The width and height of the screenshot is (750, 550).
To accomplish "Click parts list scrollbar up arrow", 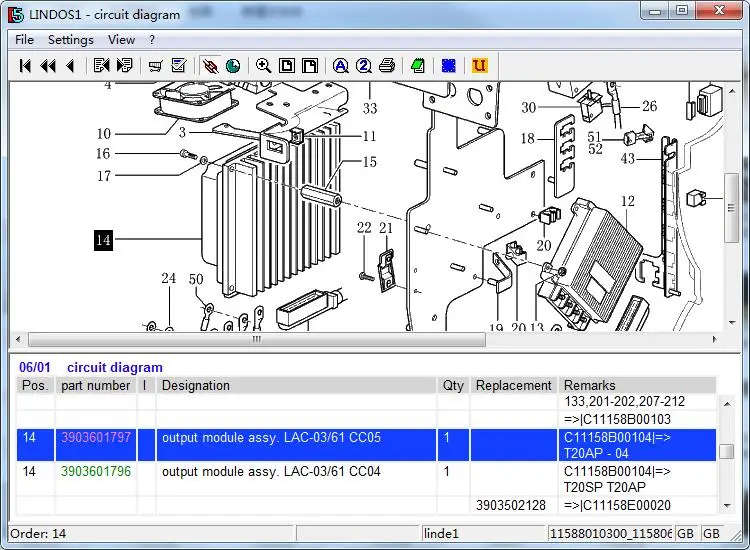I will click(727, 404).
